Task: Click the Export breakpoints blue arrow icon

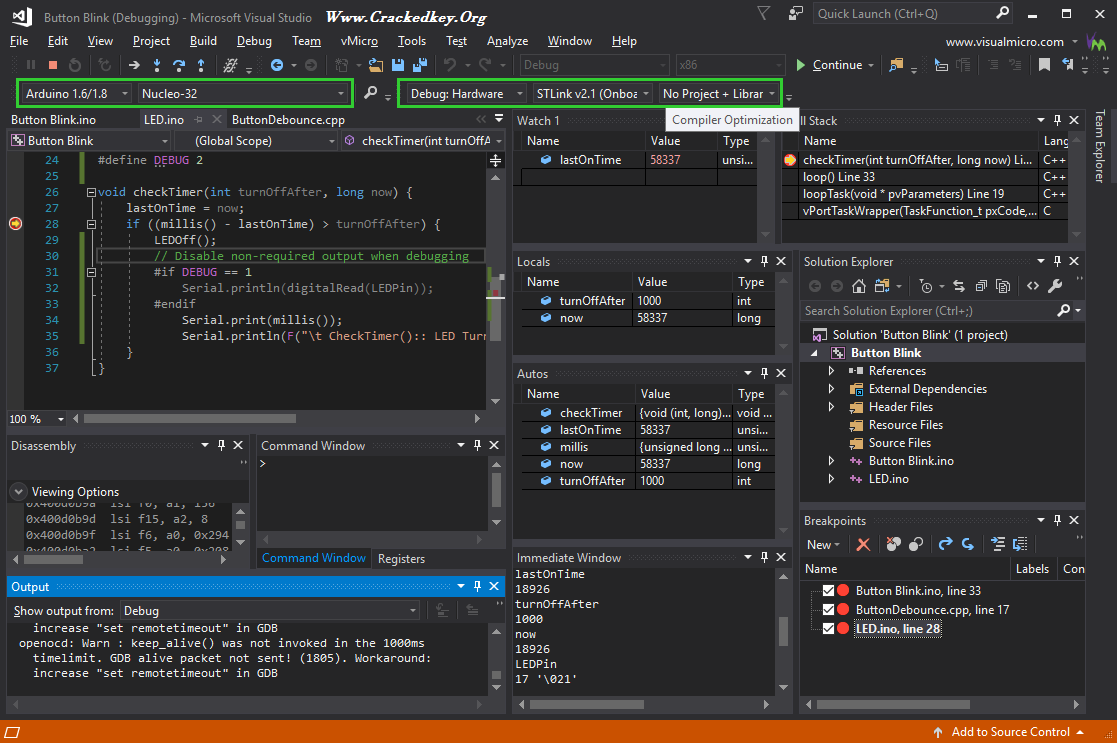Action: coord(945,544)
